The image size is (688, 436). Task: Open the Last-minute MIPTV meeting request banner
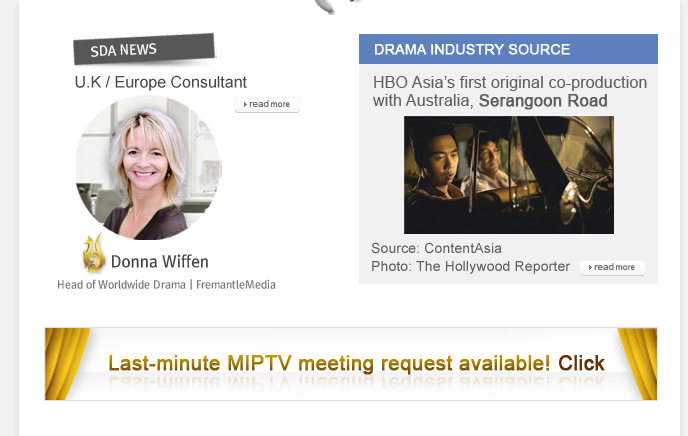pyautogui.click(x=351, y=364)
